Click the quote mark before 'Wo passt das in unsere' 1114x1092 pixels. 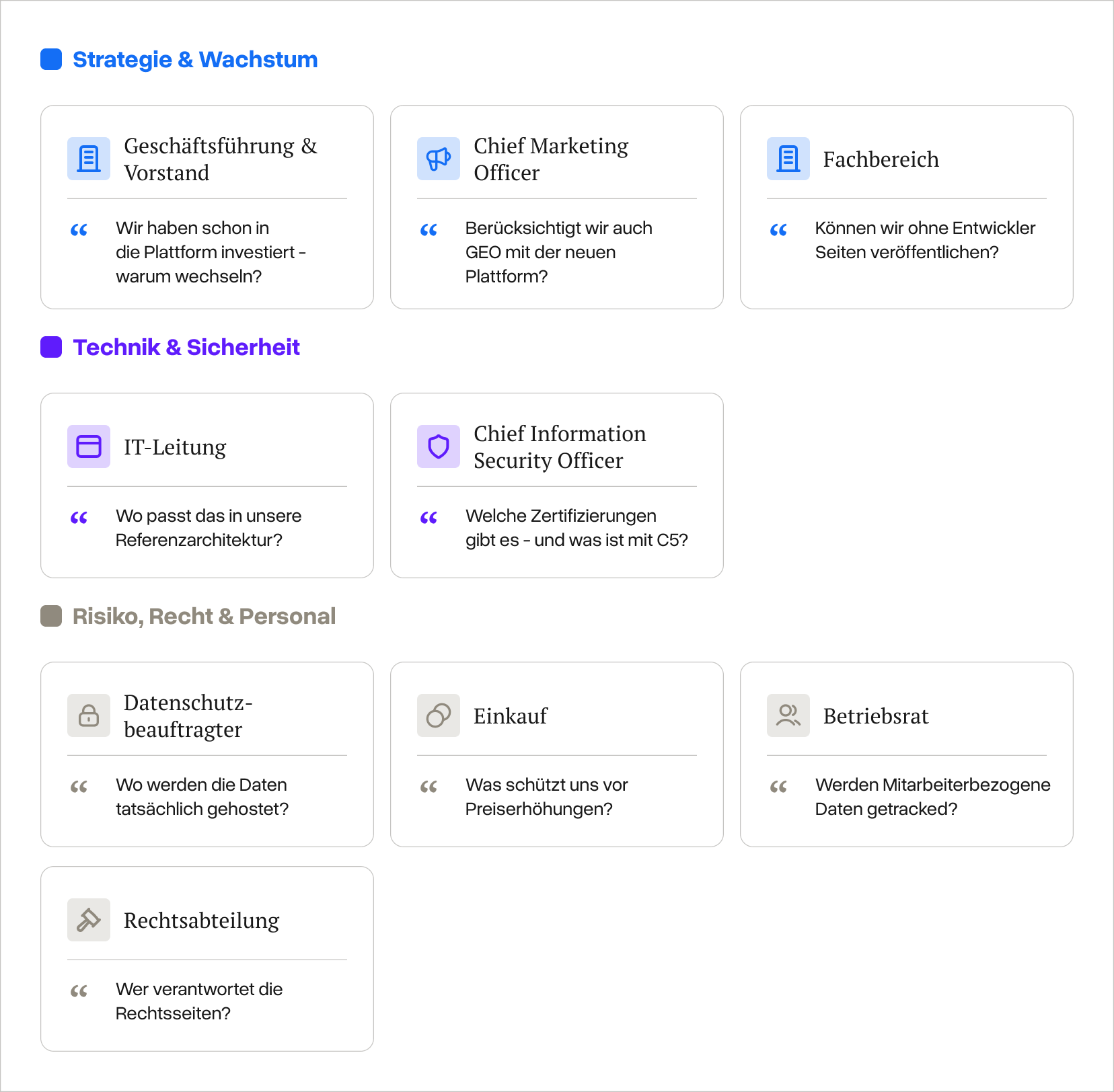pyautogui.click(x=79, y=518)
